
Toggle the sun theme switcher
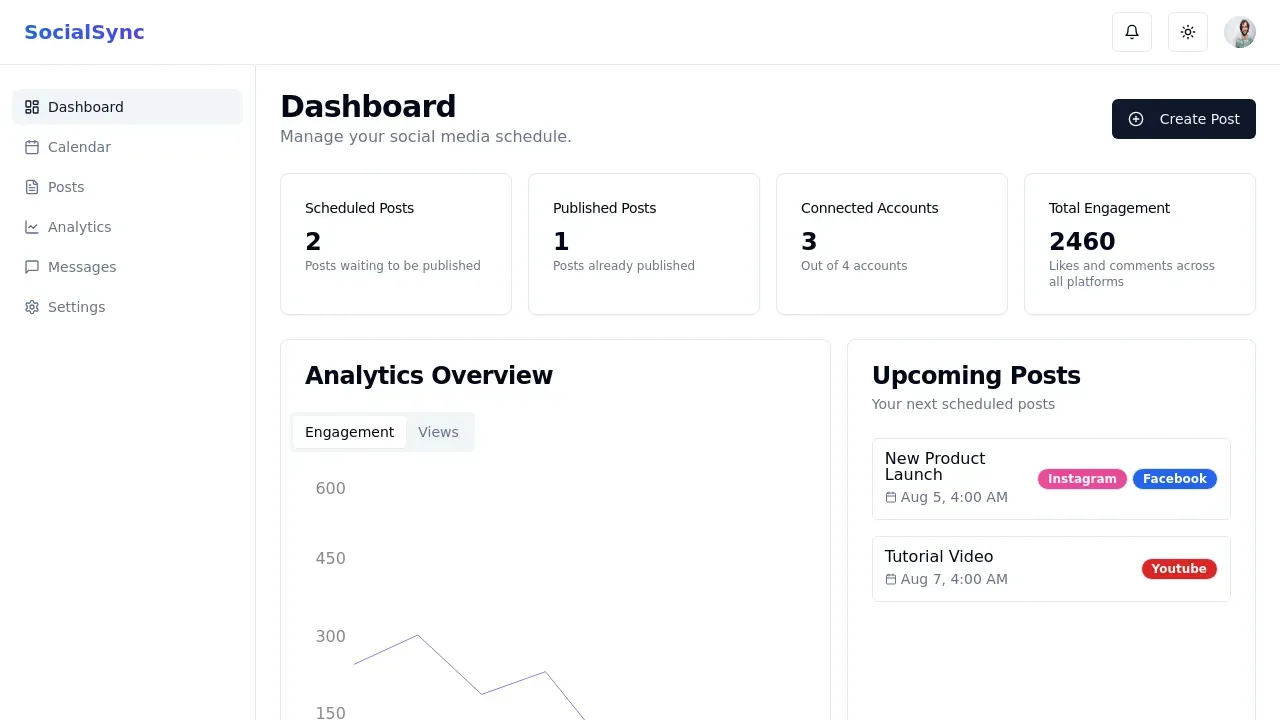[x=1187, y=31]
